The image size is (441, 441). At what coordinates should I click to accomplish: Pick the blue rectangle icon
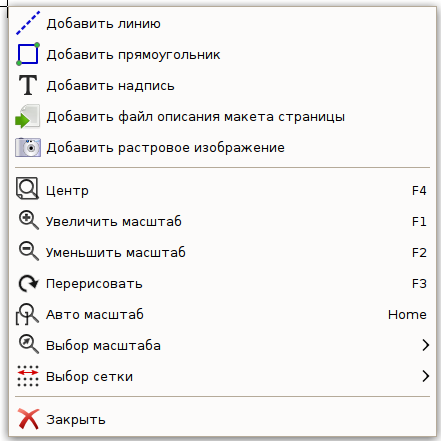tap(28, 54)
